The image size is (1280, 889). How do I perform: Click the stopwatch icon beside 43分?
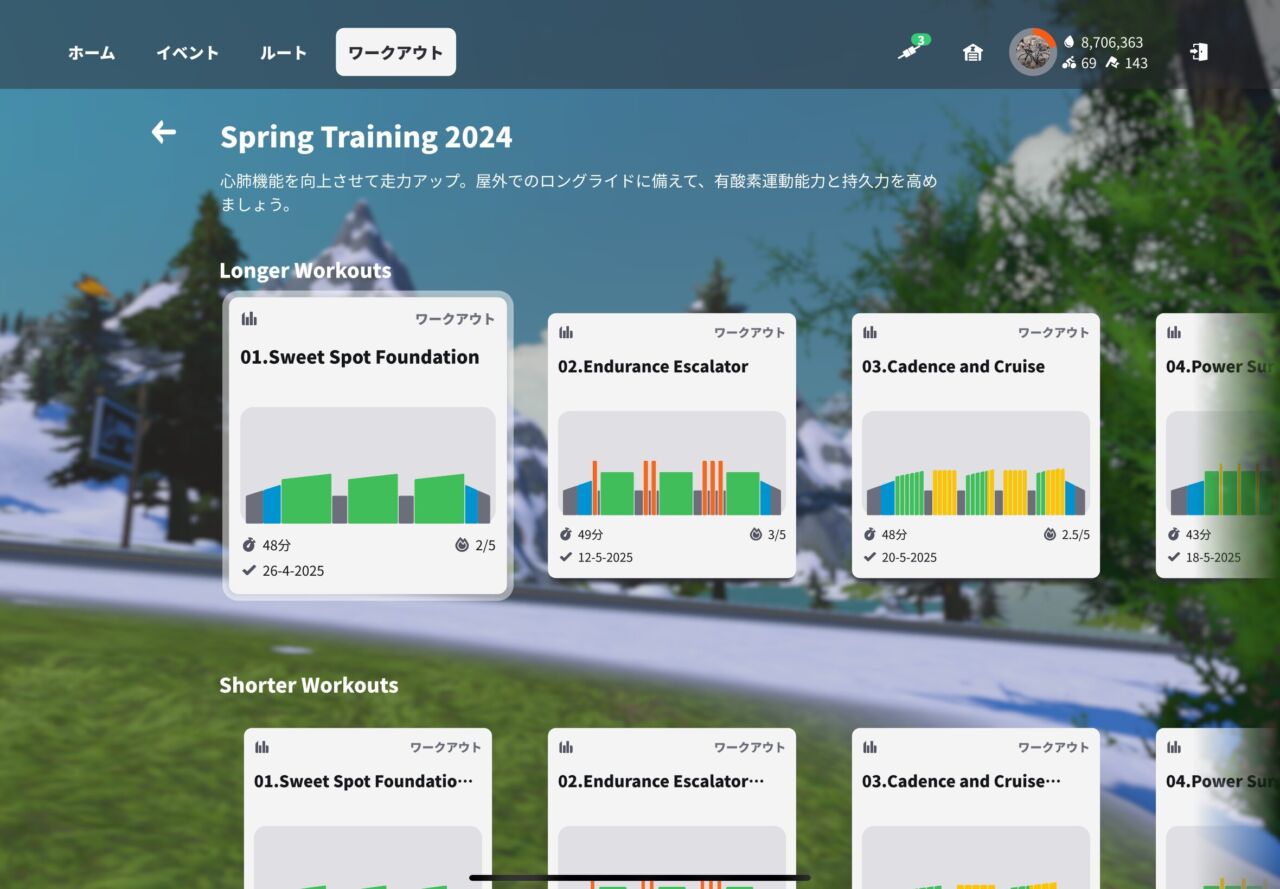[1173, 535]
